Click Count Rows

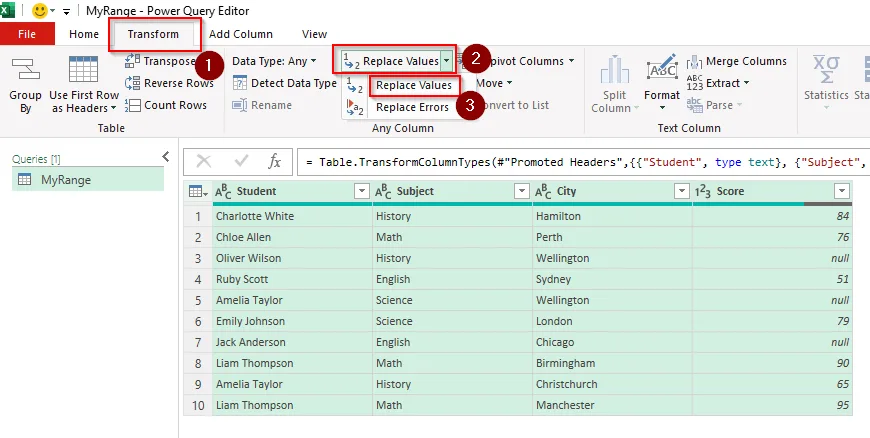click(x=166, y=105)
